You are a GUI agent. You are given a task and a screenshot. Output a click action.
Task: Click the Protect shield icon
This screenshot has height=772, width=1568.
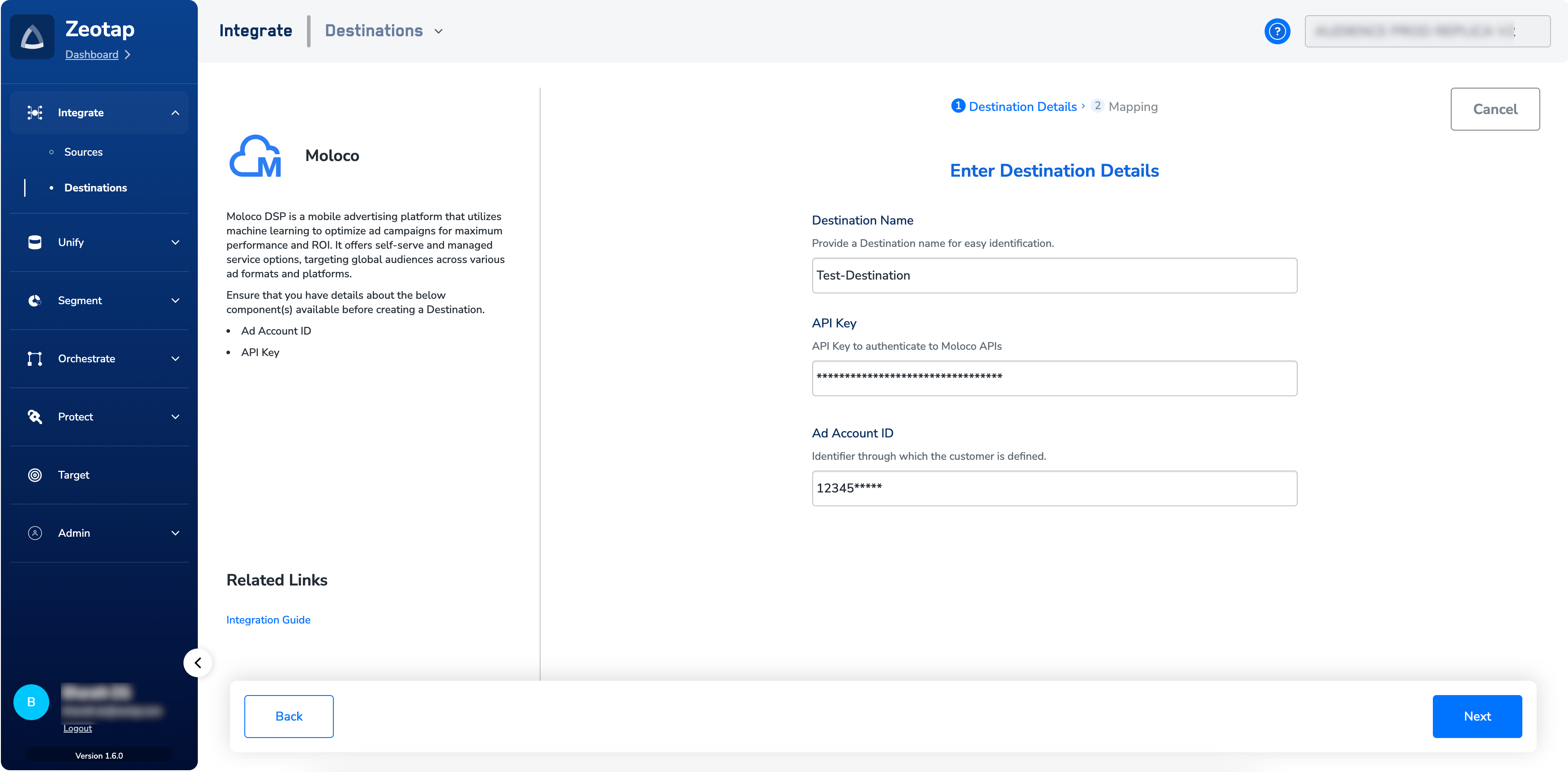tap(35, 417)
